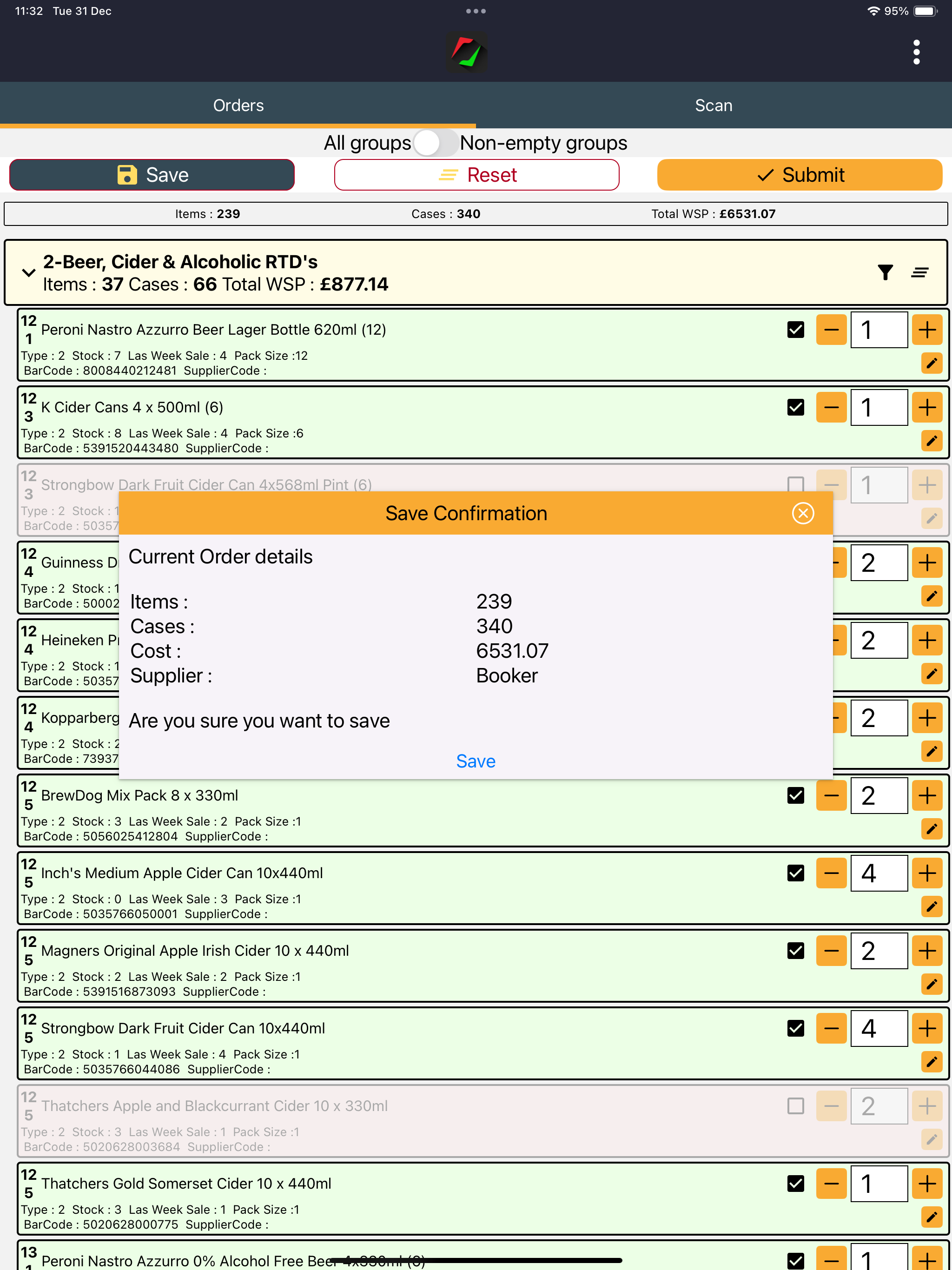Screen dimensions: 952x1270
Task: Edit Peroni 620ml with pencil icon
Action: (x=932, y=363)
